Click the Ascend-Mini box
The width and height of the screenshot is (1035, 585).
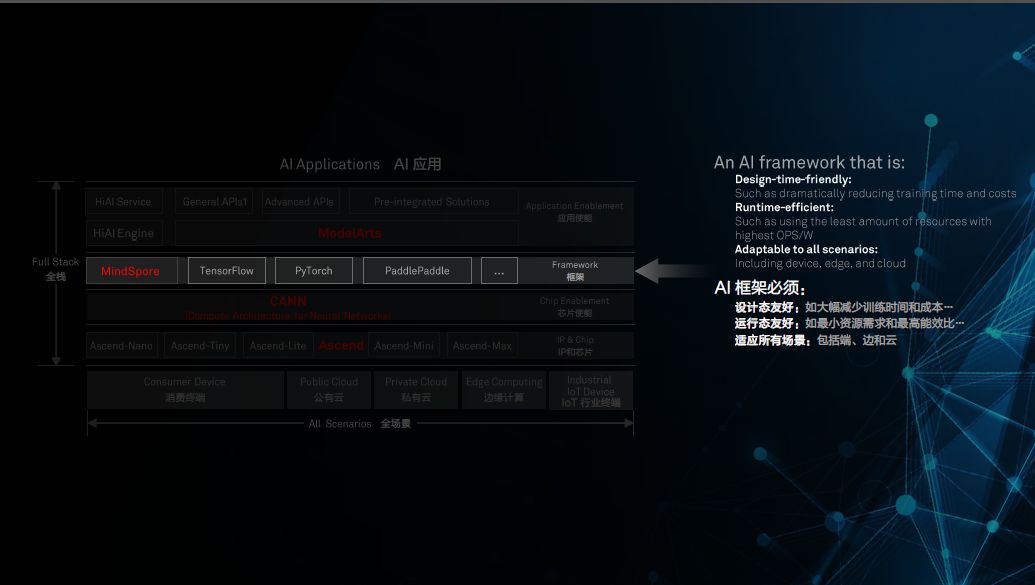(x=404, y=345)
